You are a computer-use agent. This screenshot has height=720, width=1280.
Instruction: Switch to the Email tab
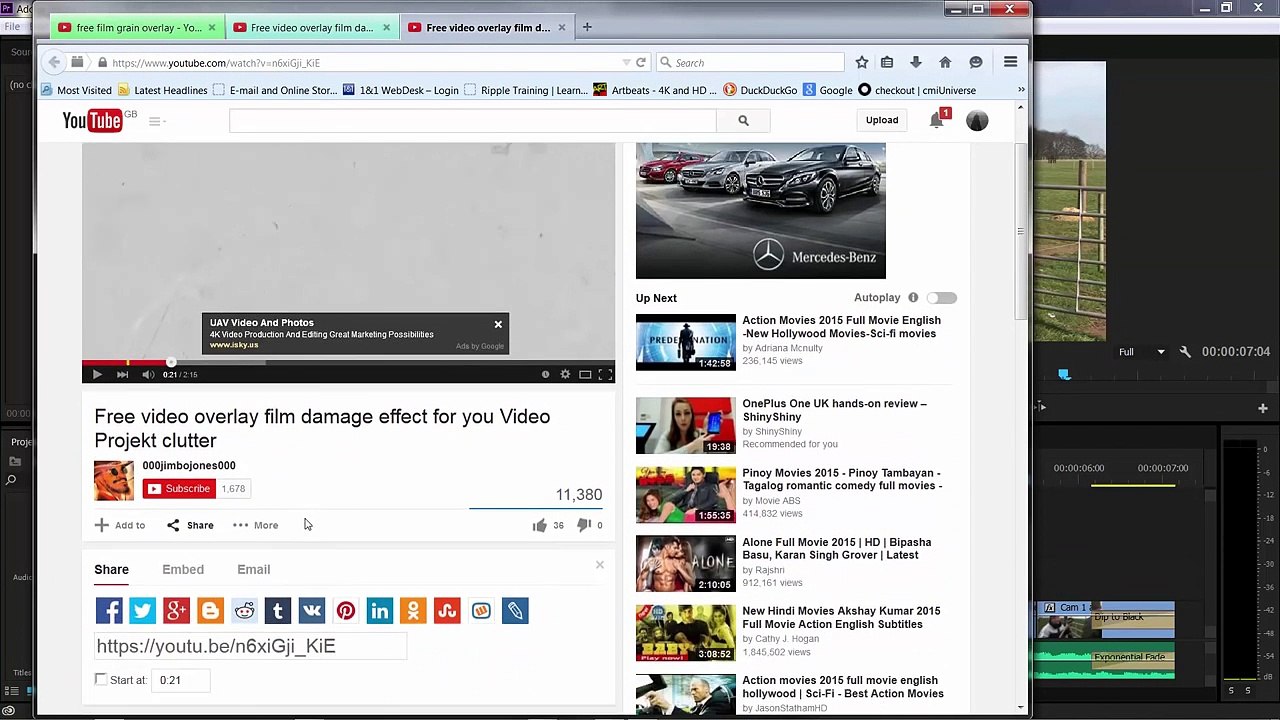tap(254, 569)
